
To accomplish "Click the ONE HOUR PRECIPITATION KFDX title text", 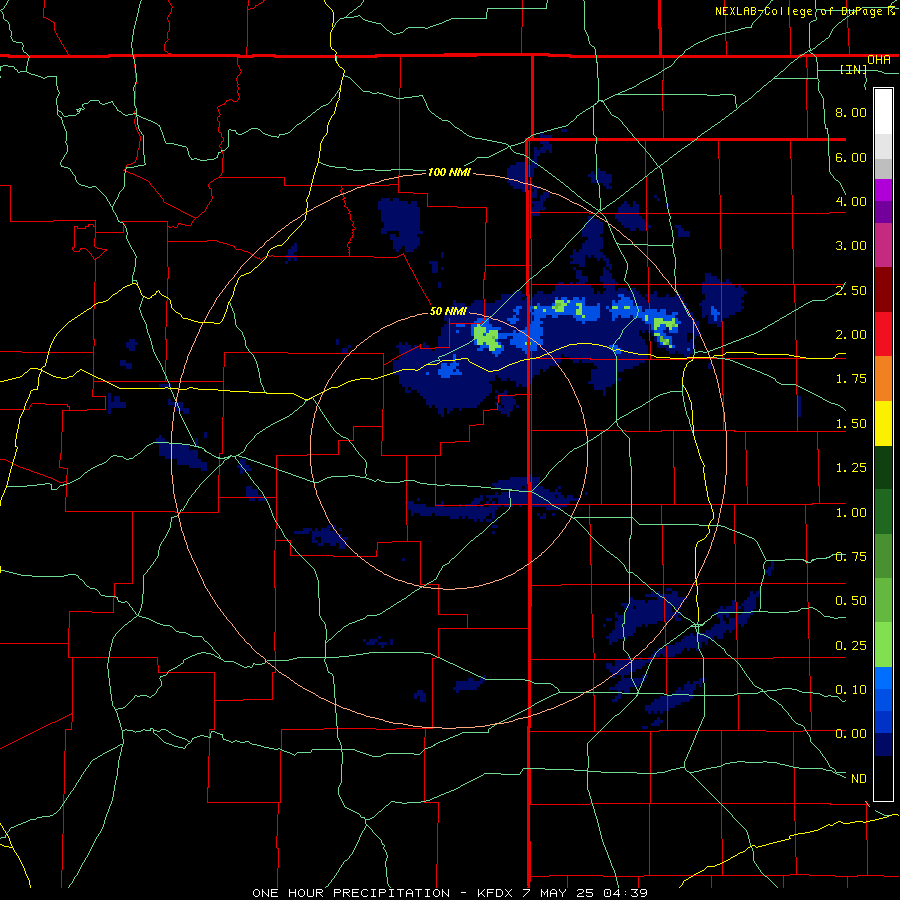I will 450,893.
